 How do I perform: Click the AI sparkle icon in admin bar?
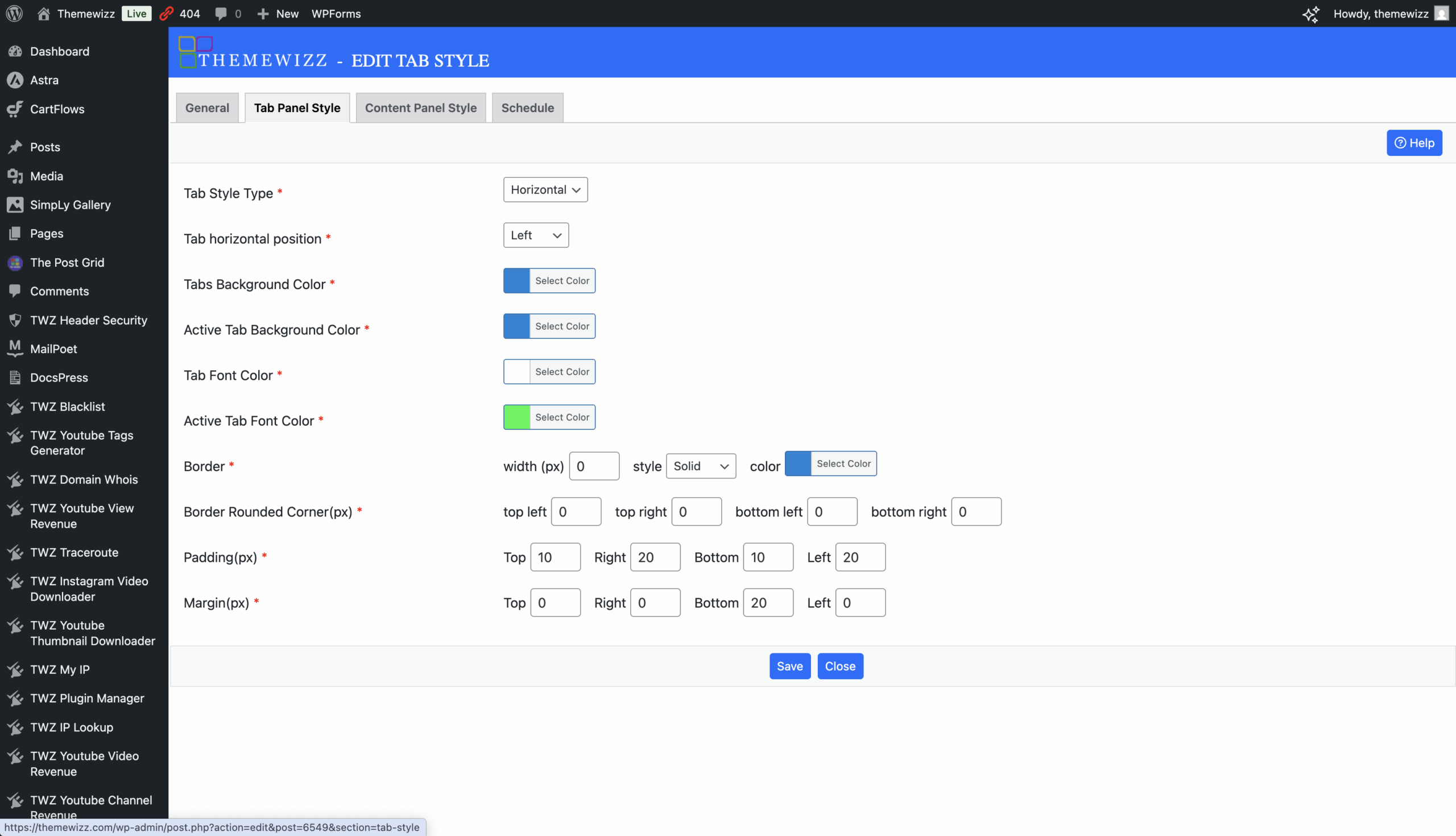[1311, 14]
